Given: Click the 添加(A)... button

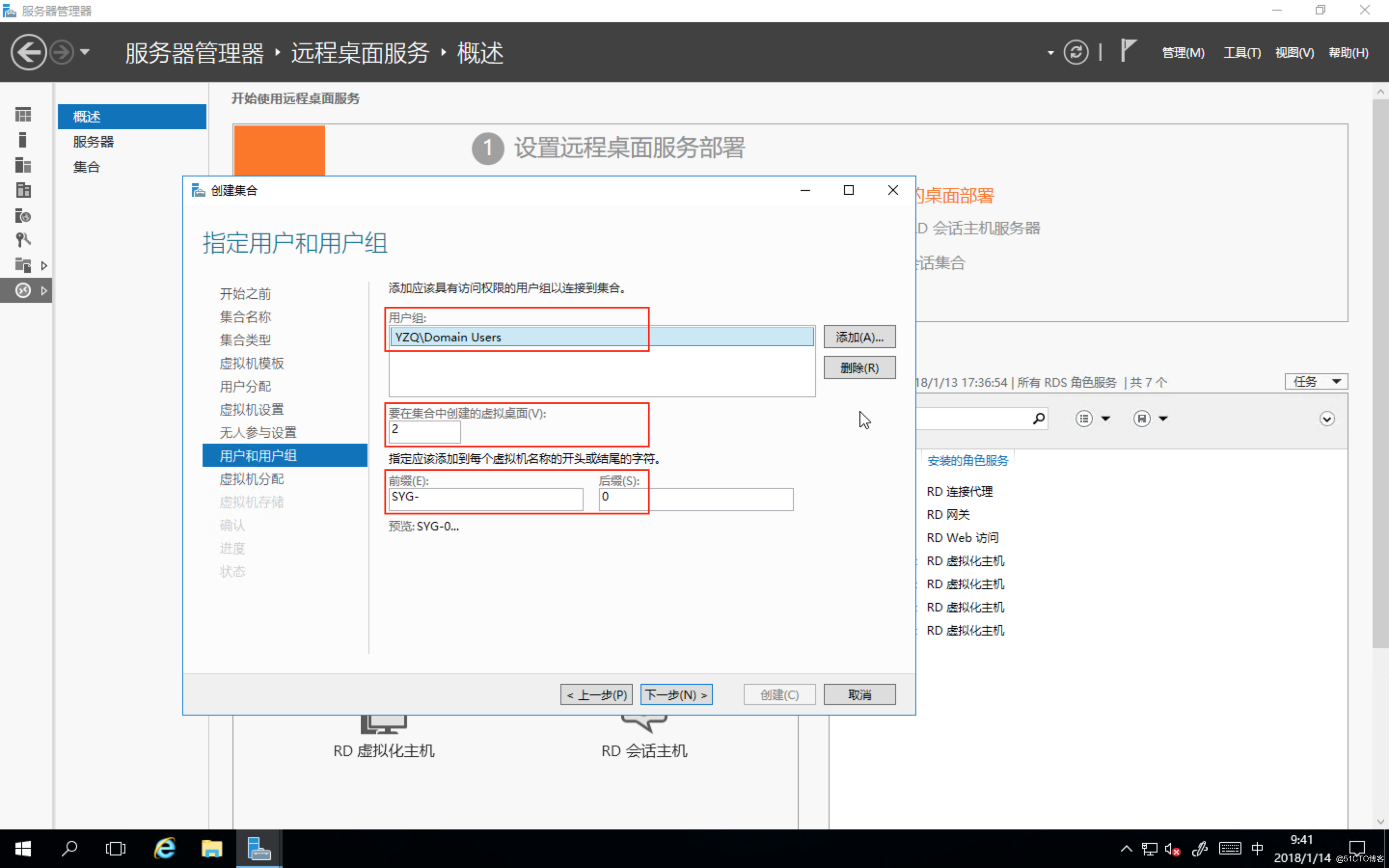Looking at the screenshot, I should click(x=859, y=337).
